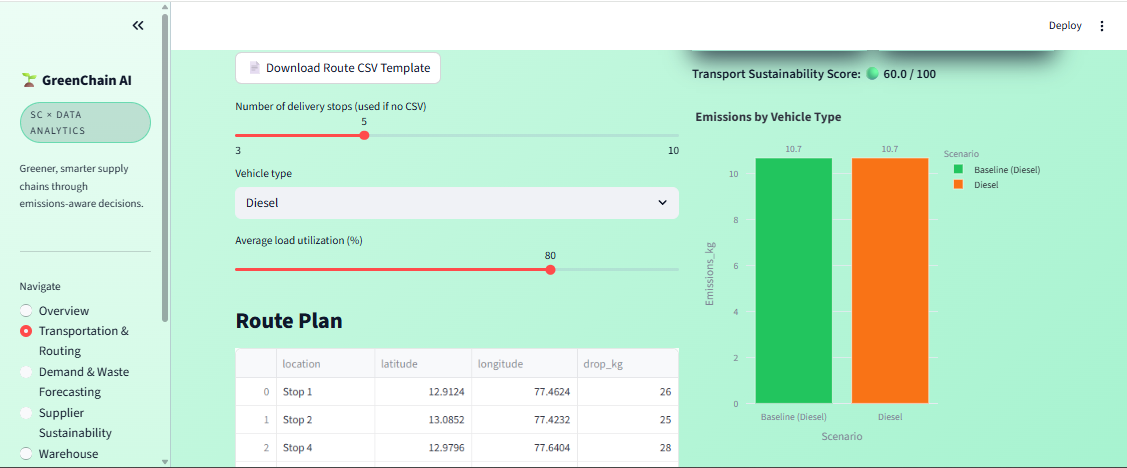Click the location column header
1127x468 pixels.
[325, 364]
